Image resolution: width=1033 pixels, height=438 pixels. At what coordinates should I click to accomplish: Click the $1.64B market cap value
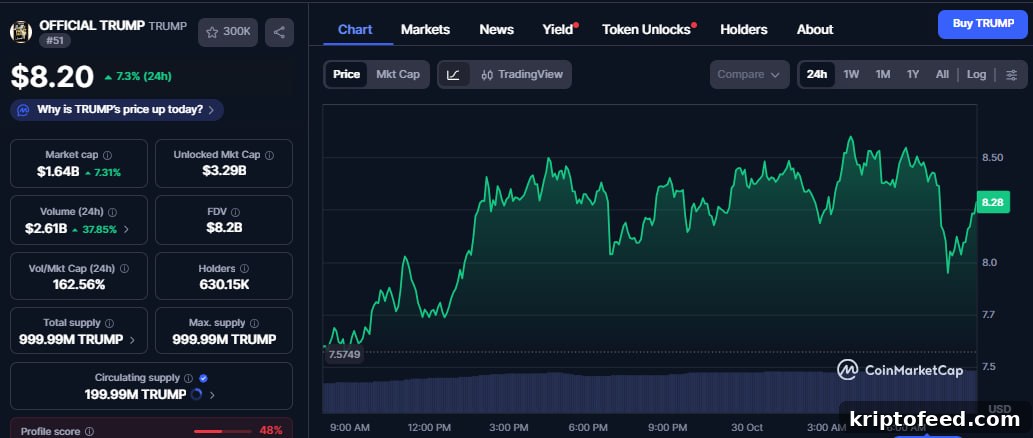(58, 172)
